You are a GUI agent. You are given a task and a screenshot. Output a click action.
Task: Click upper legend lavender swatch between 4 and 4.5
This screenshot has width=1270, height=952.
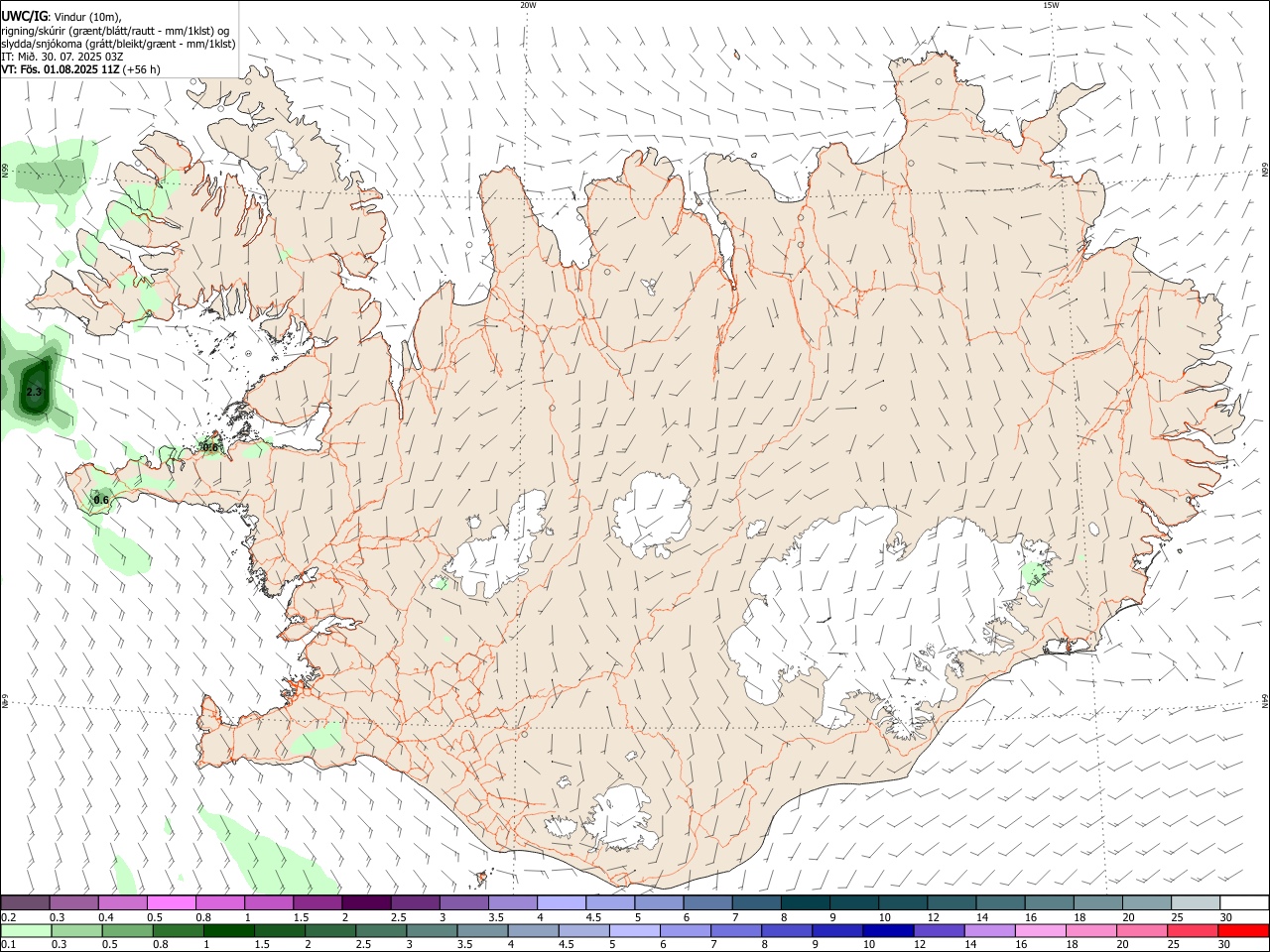click(x=561, y=903)
